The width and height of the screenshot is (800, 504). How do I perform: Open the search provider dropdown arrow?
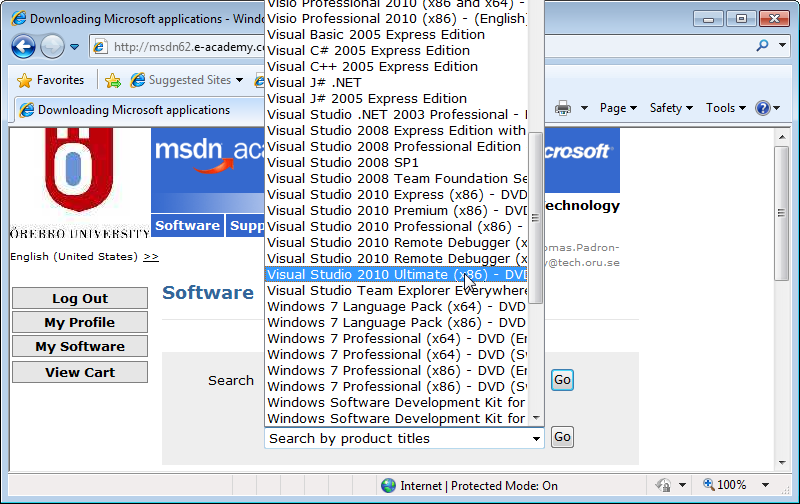[782, 45]
